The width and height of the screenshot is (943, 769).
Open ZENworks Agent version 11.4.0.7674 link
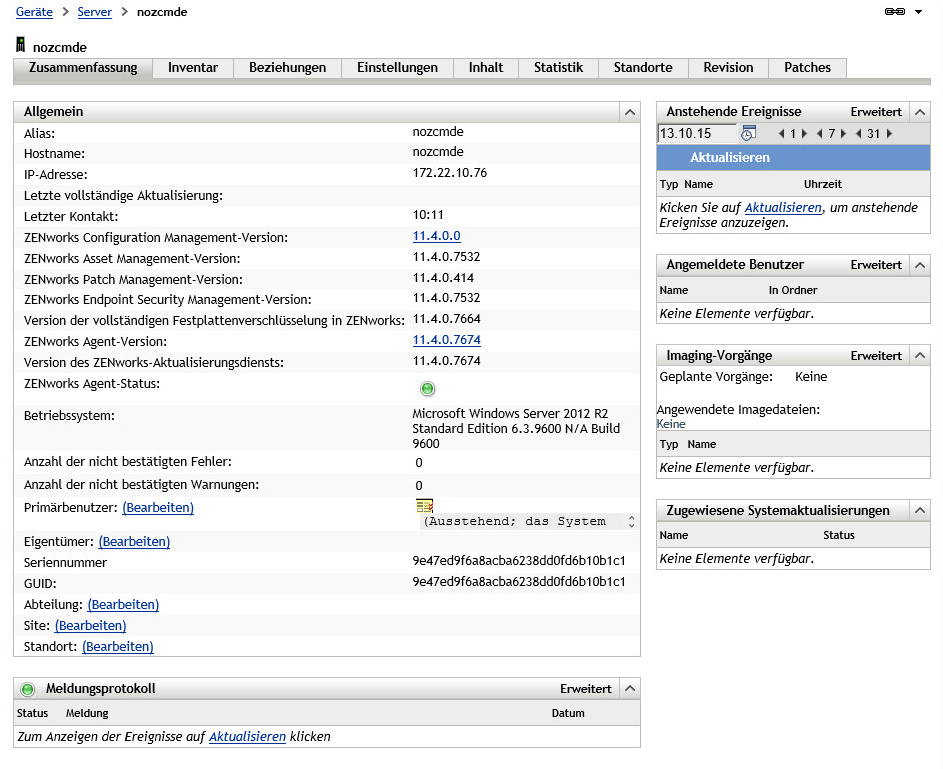pyautogui.click(x=446, y=341)
